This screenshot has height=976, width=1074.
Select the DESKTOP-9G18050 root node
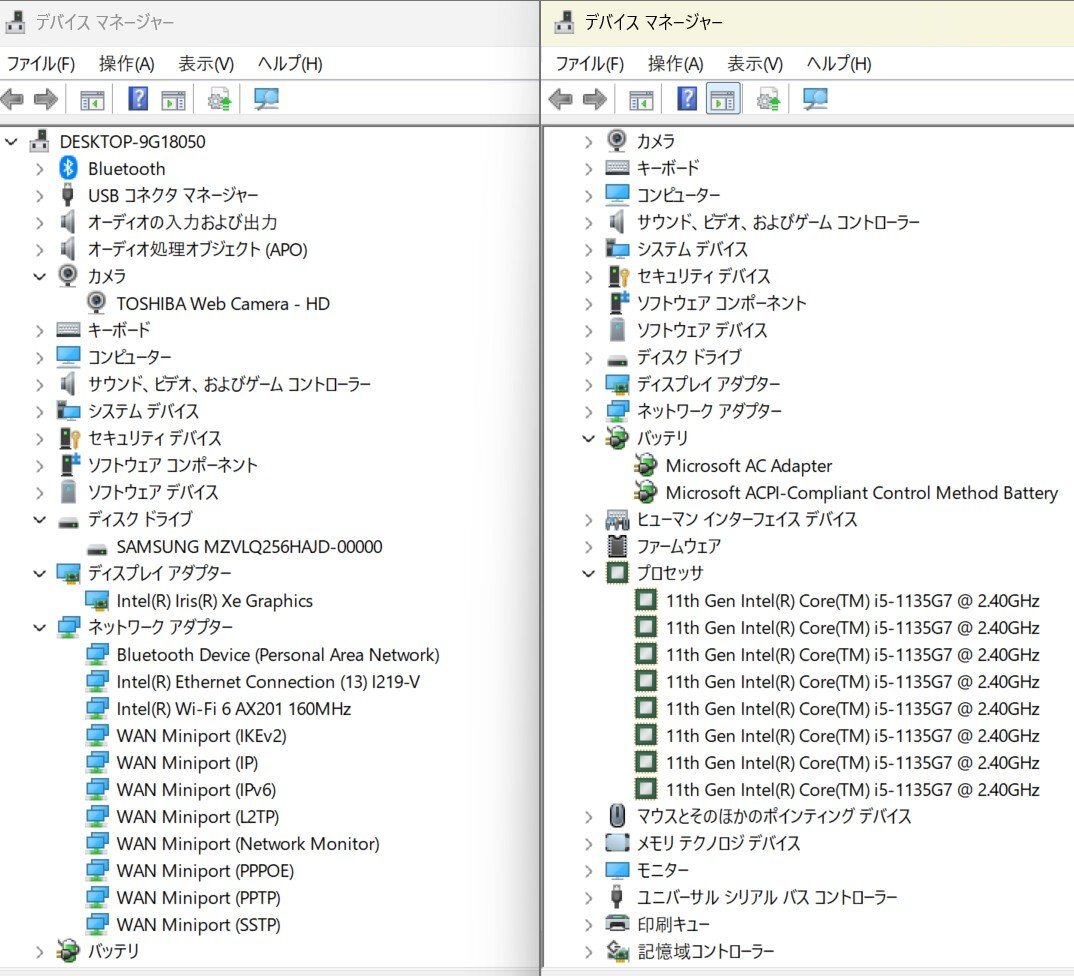[x=132, y=142]
